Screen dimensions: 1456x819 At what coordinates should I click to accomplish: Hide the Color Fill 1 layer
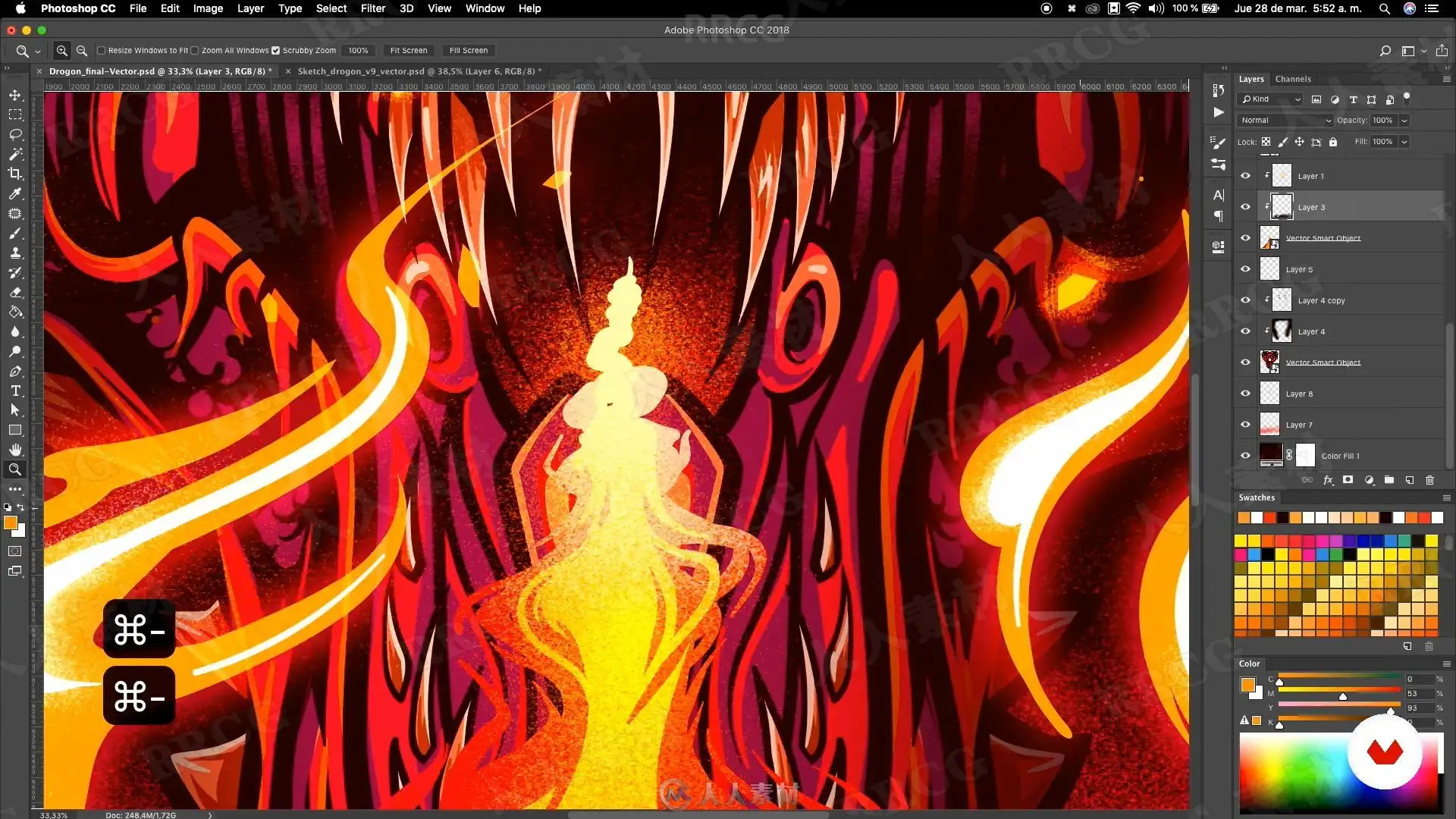point(1245,456)
